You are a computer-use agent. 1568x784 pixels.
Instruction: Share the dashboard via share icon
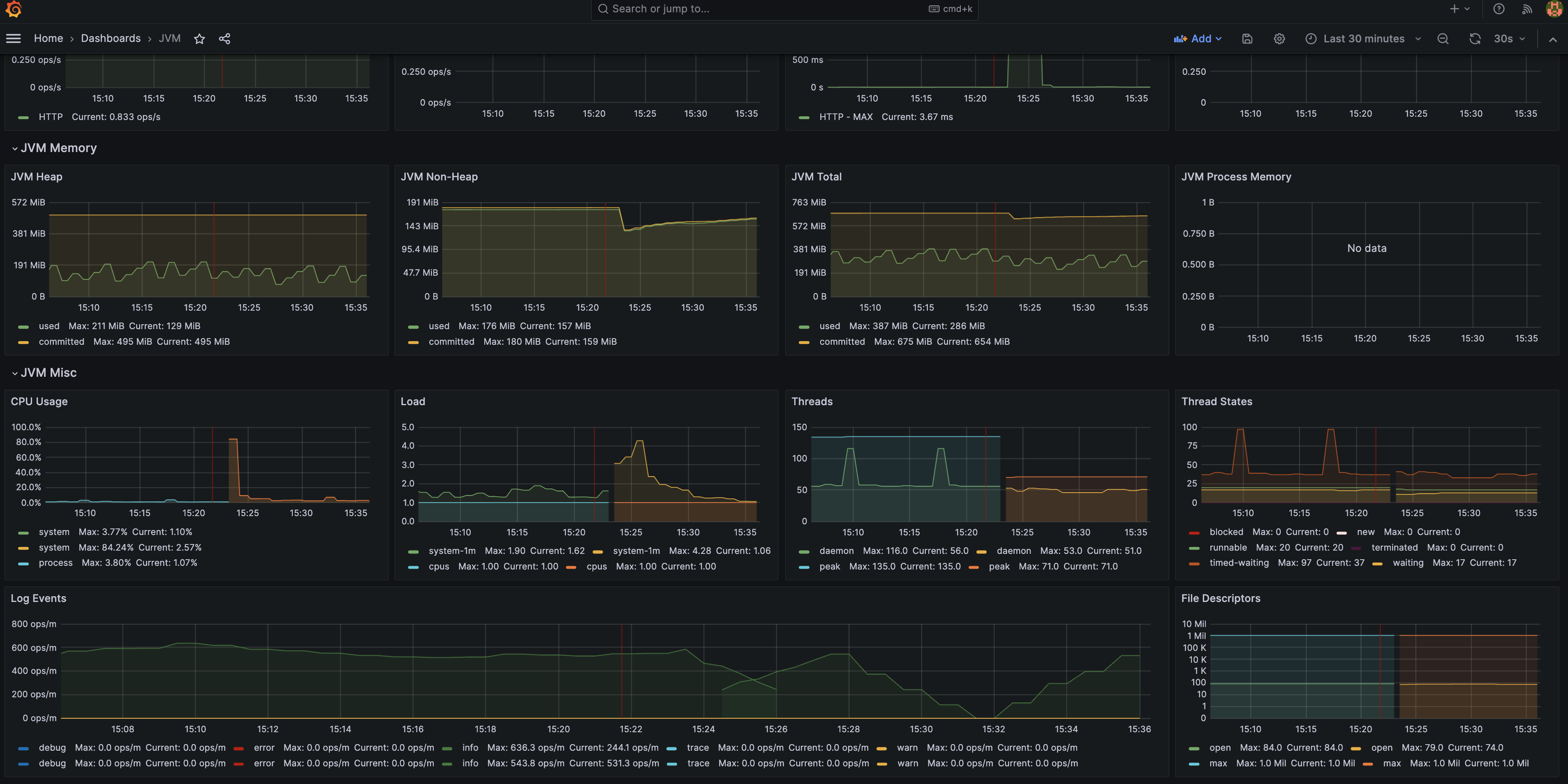click(224, 39)
